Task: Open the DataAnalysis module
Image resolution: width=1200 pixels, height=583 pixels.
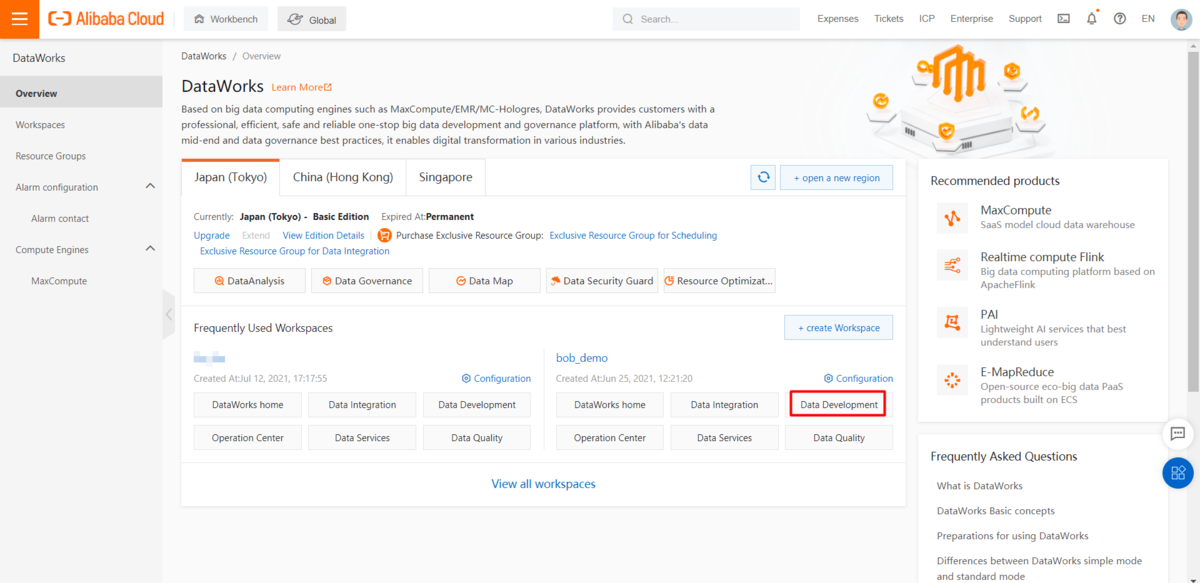Action: (248, 281)
